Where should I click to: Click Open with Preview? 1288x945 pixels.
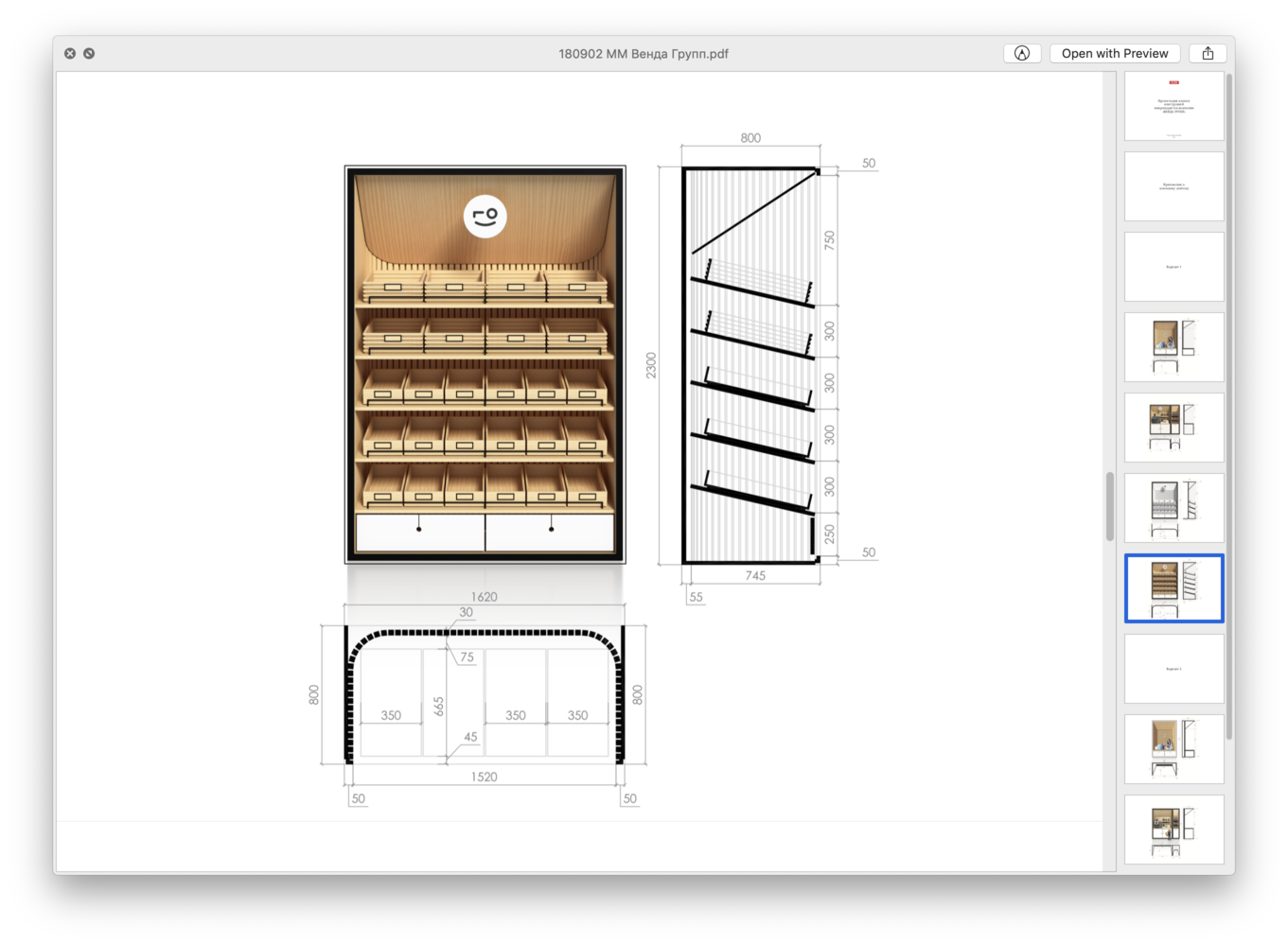pos(1114,54)
